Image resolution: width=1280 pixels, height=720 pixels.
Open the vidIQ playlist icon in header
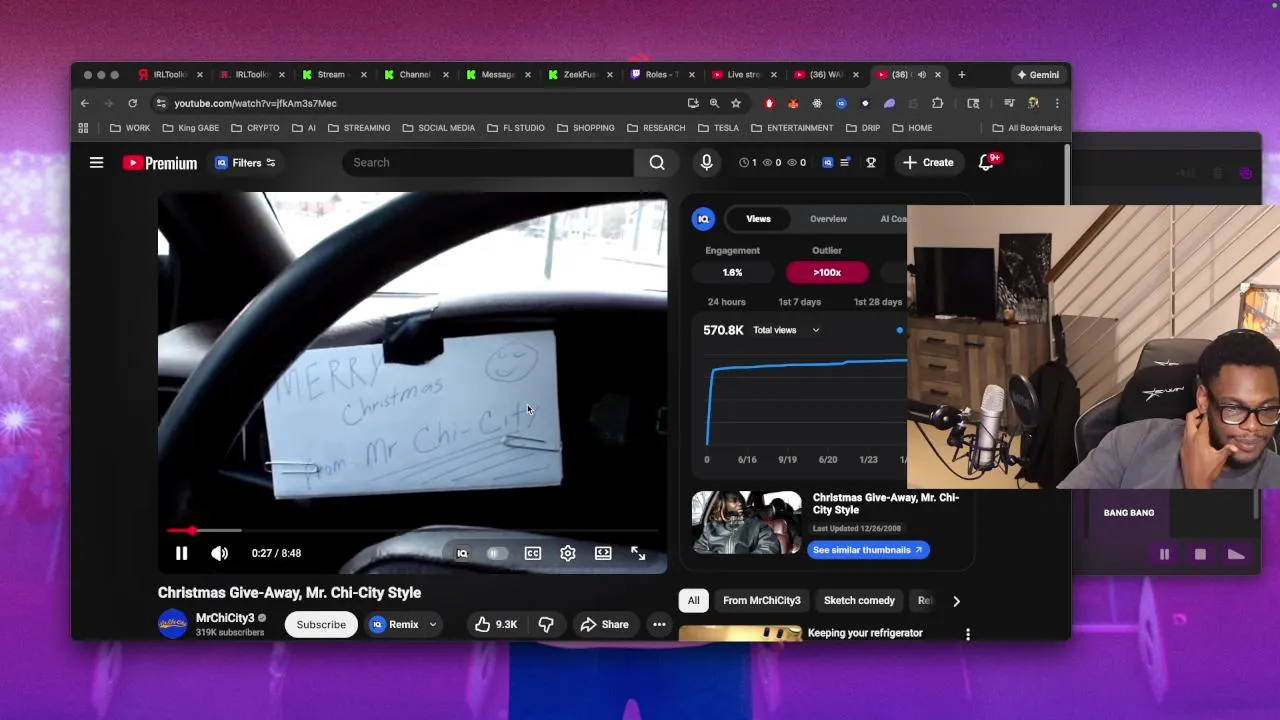pyautogui.click(x=845, y=162)
